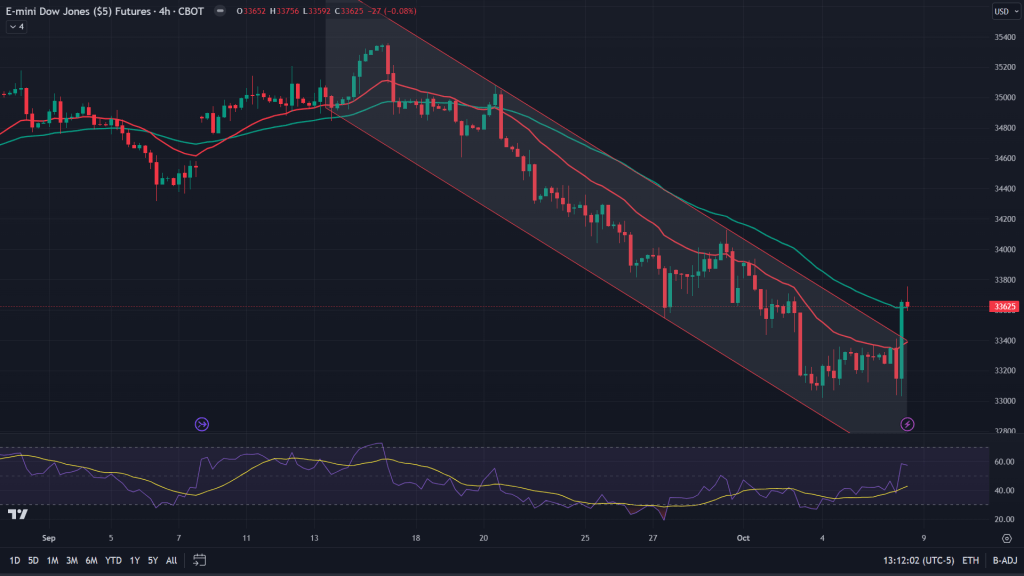Click the purple arrow marker near Sep 7
This screenshot has height=576, width=1024.
click(201, 424)
